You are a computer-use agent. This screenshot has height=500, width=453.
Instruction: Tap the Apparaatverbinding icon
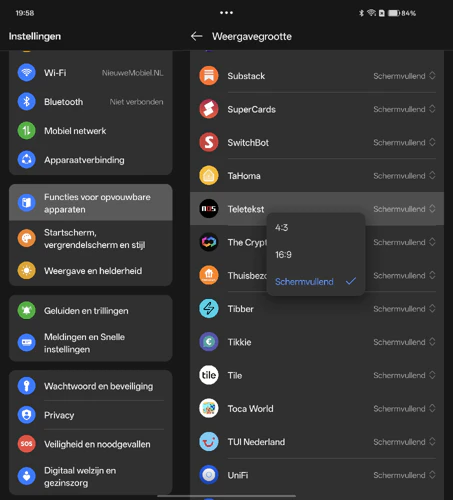(x=27, y=160)
